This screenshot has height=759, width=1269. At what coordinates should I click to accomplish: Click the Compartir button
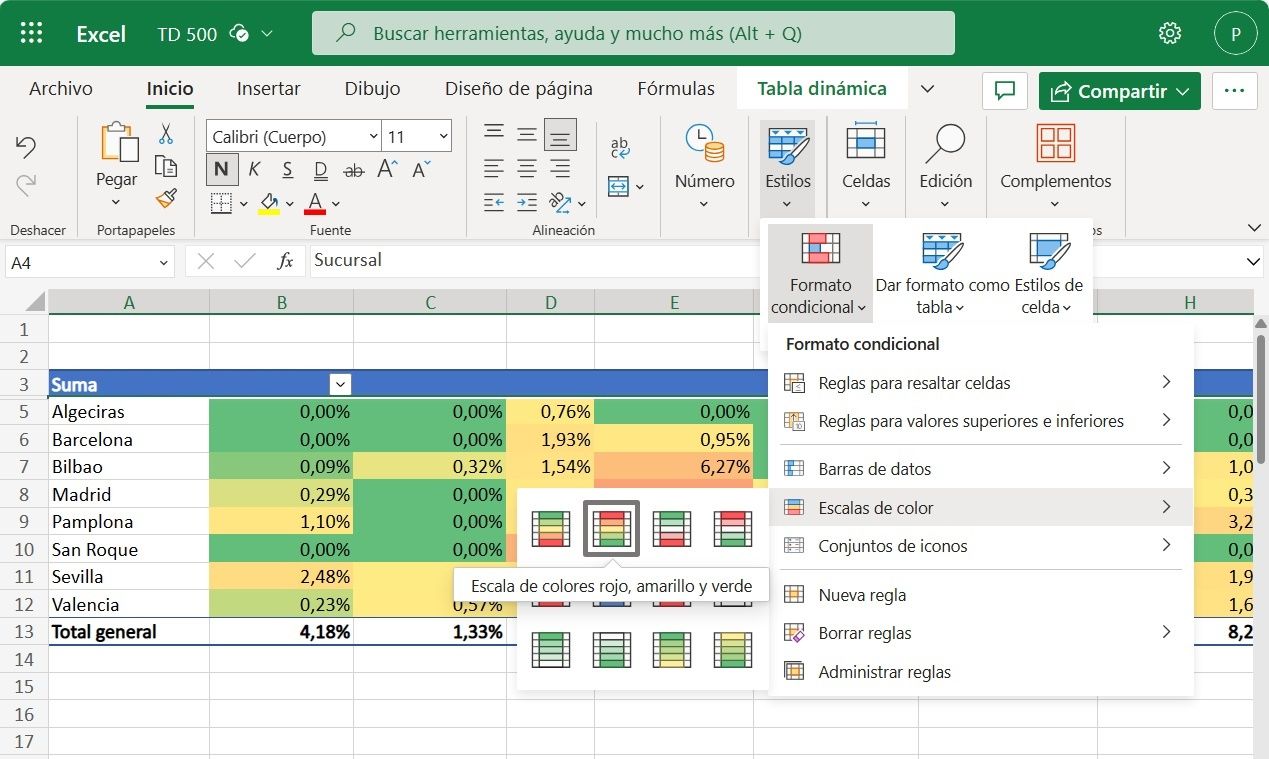coord(1119,91)
